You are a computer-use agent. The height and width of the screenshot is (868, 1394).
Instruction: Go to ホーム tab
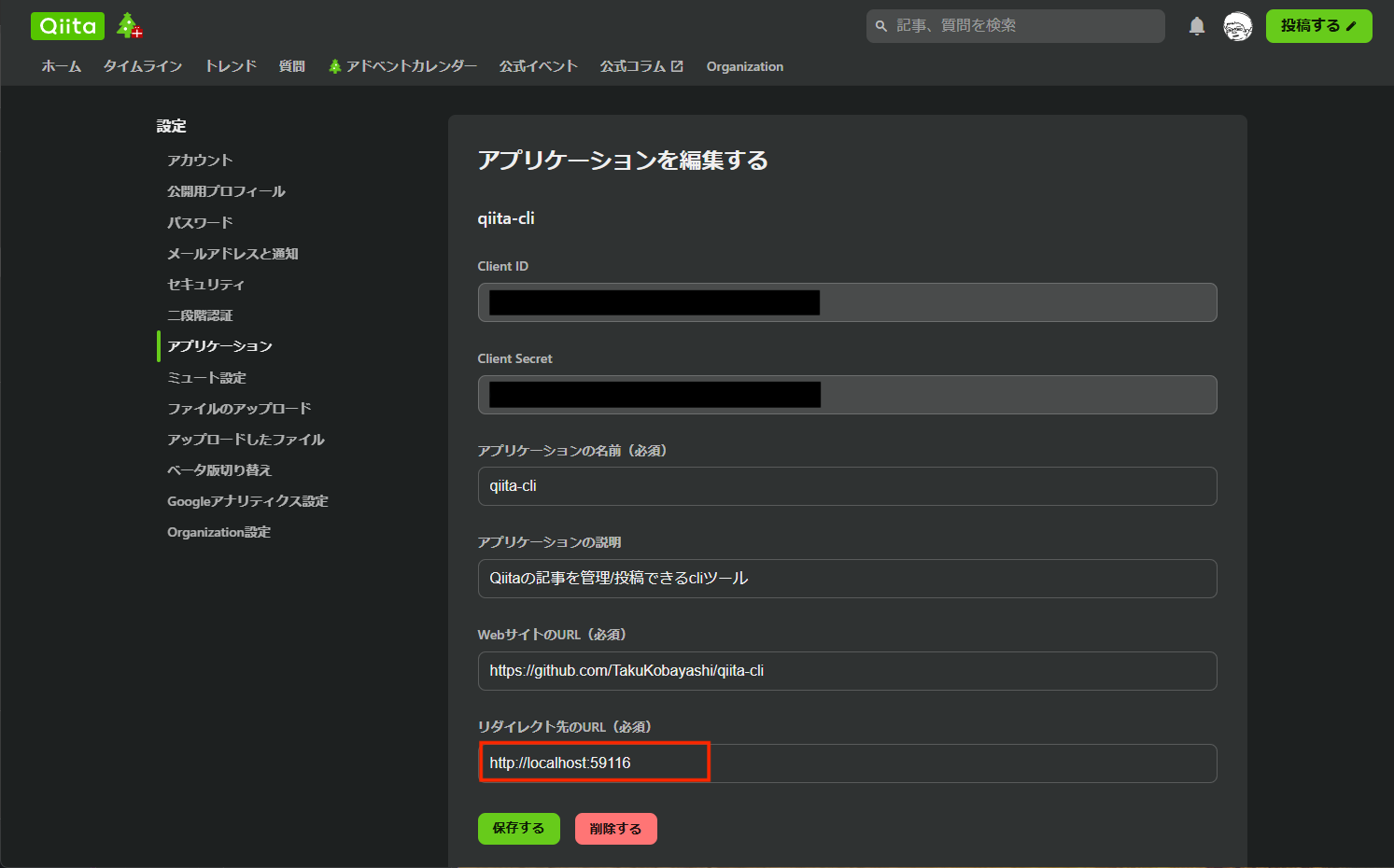62,66
